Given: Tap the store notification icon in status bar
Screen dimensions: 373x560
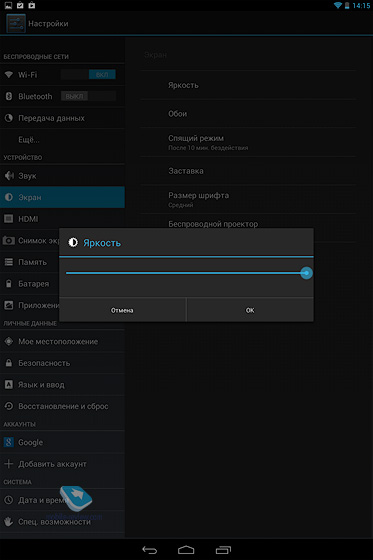Looking at the screenshot, I should [32, 5].
